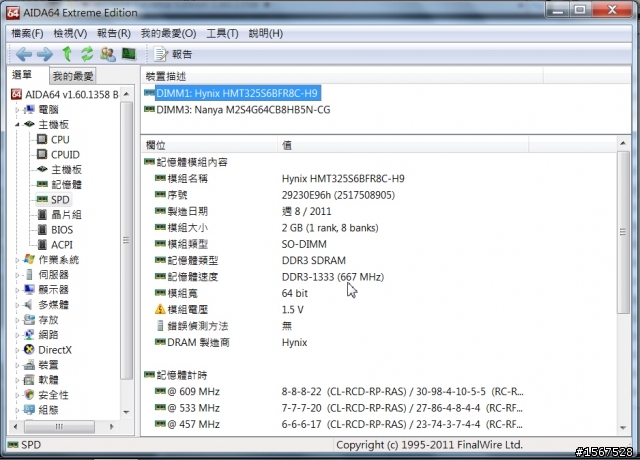Open the 說明(H) menu
Image resolution: width=640 pixels, height=460 pixels.
click(266, 33)
